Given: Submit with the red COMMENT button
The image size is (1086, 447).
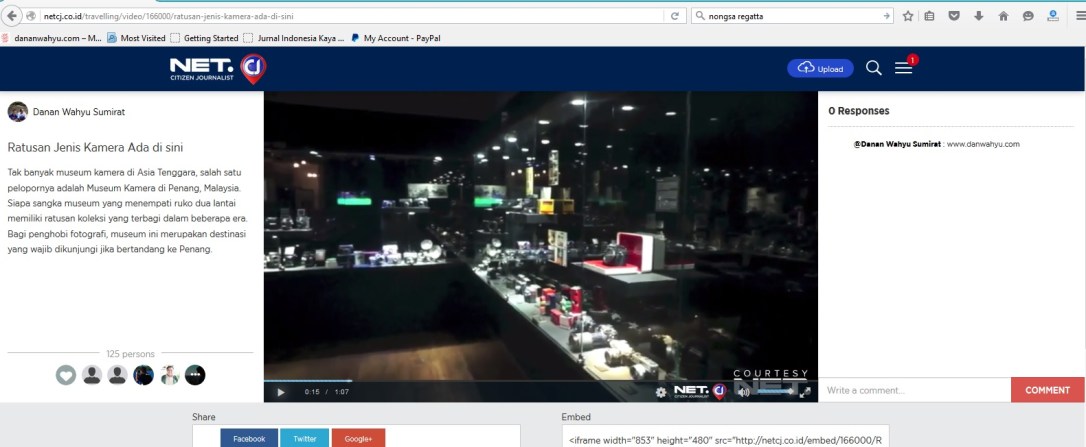Looking at the screenshot, I should [1047, 390].
